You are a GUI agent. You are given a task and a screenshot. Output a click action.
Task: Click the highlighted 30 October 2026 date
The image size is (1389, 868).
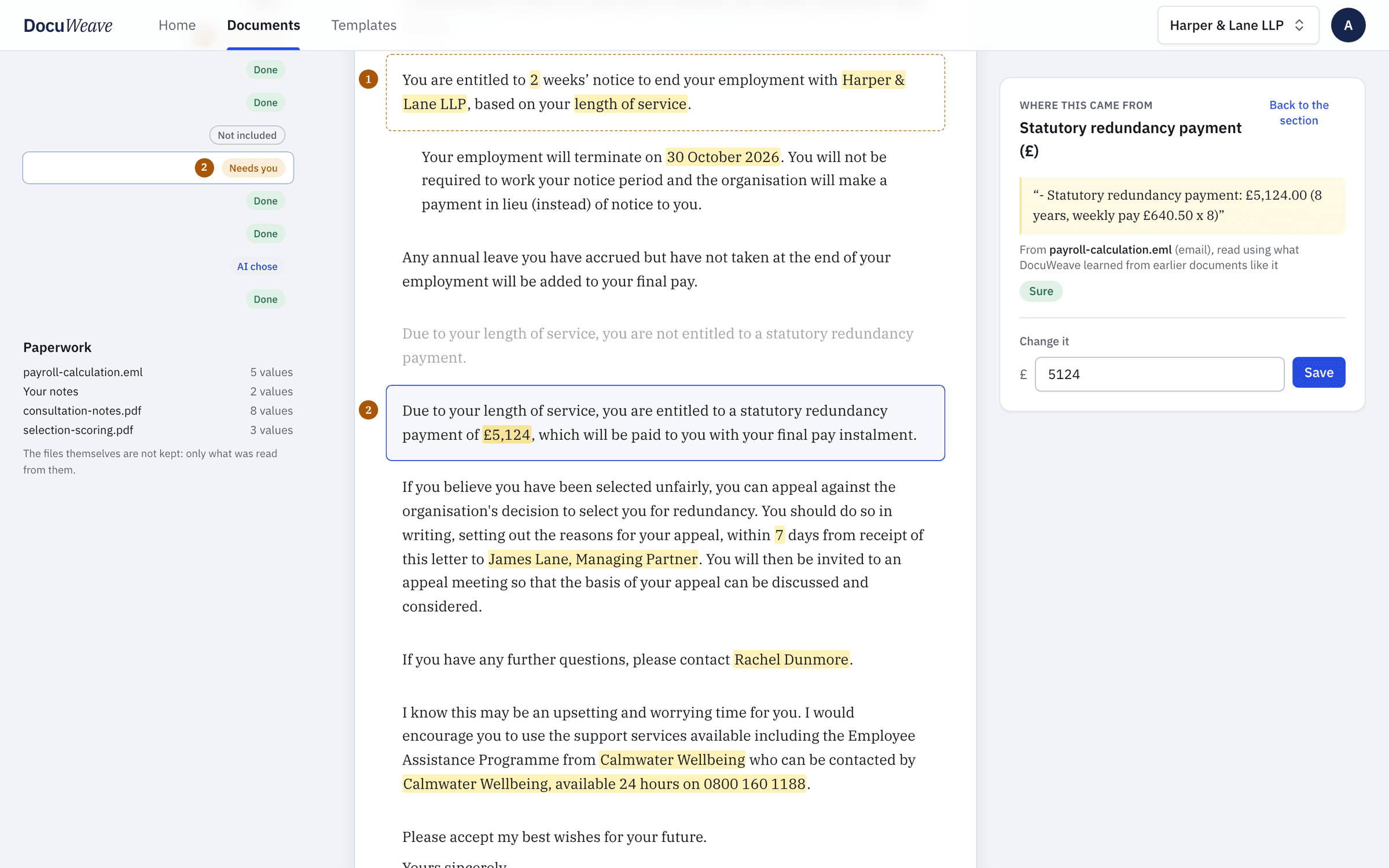(x=723, y=157)
